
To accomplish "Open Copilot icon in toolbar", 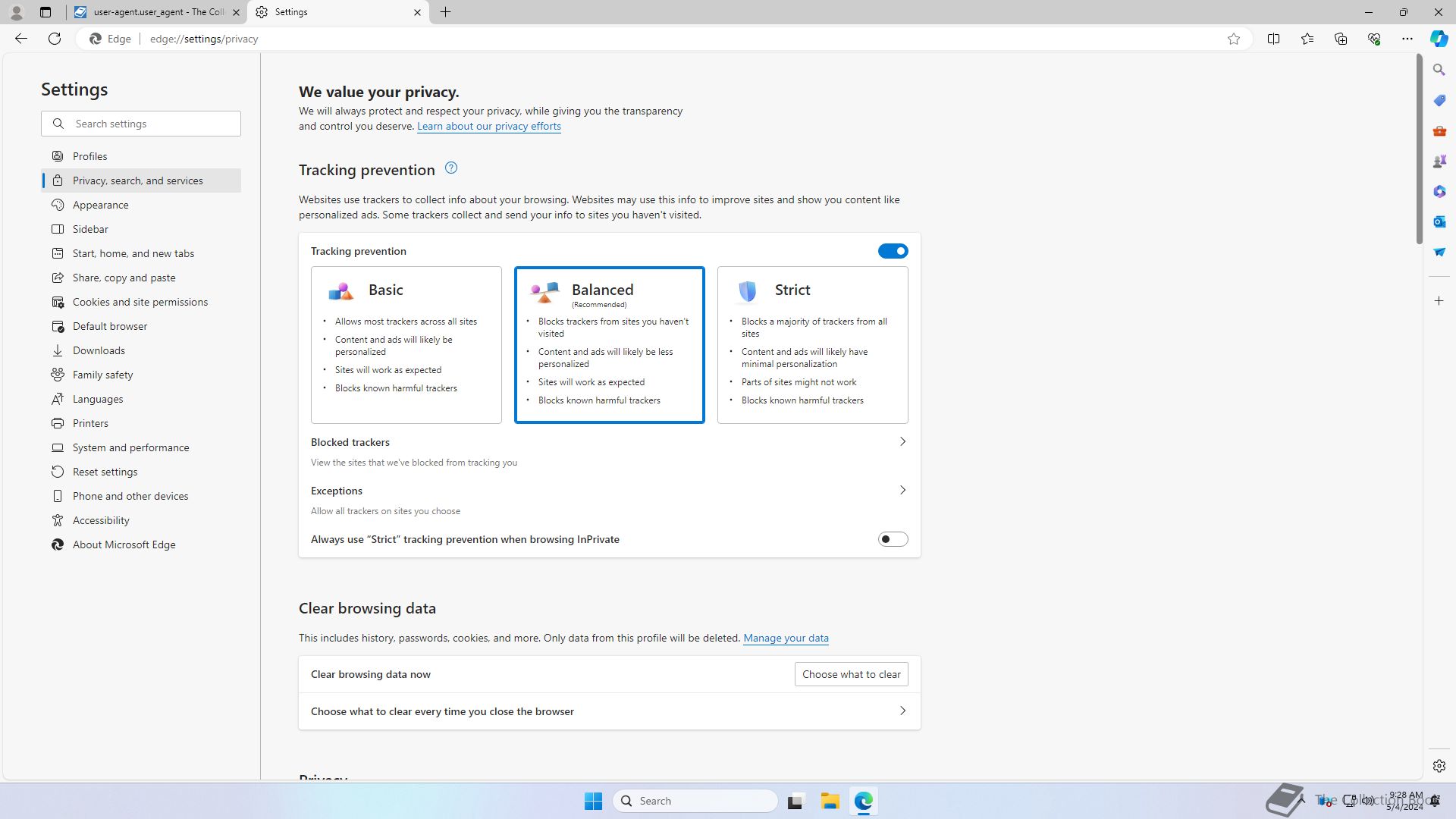I will (x=1439, y=39).
